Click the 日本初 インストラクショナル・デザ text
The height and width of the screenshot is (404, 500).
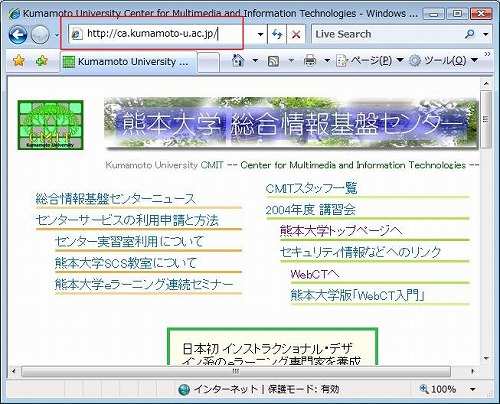point(268,349)
